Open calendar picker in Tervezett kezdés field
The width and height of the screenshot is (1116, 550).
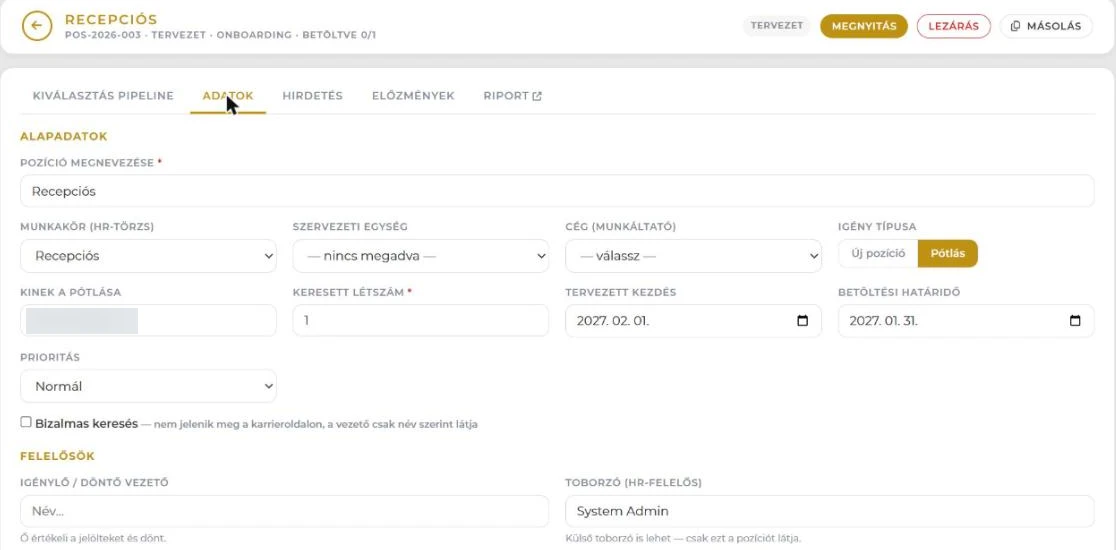(x=802, y=321)
